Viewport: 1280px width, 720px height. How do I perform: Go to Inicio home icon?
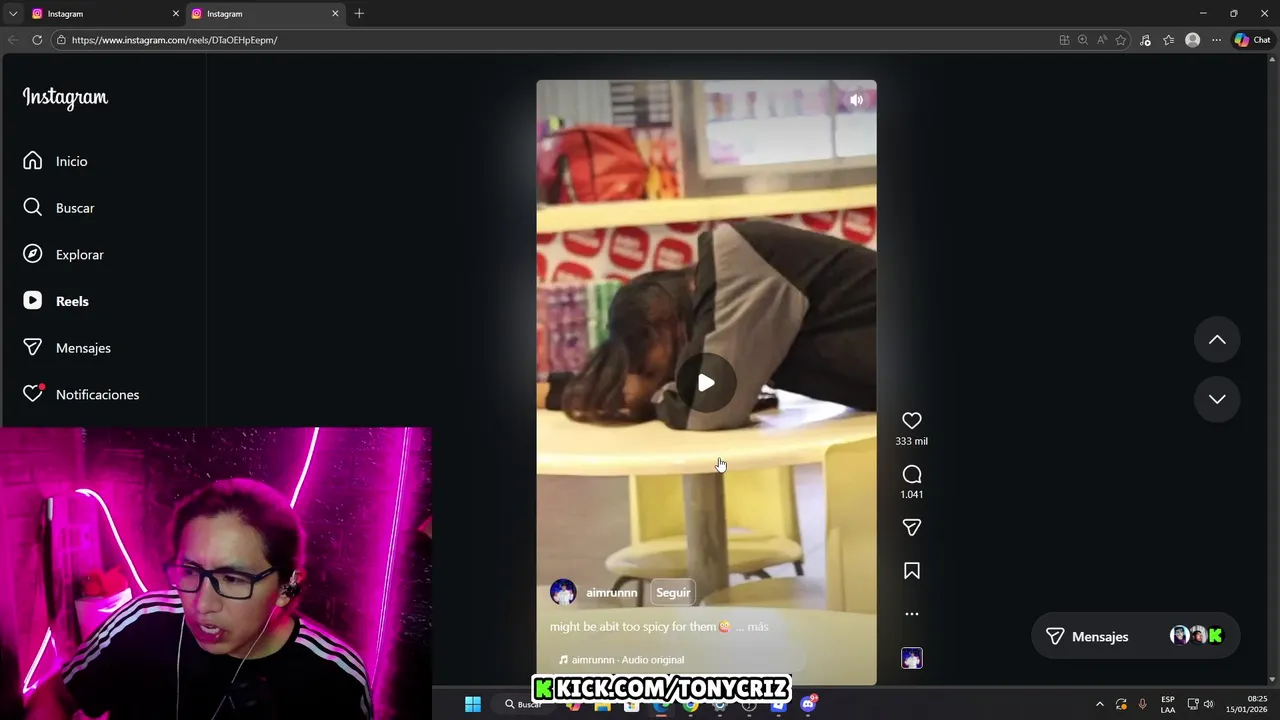click(33, 161)
